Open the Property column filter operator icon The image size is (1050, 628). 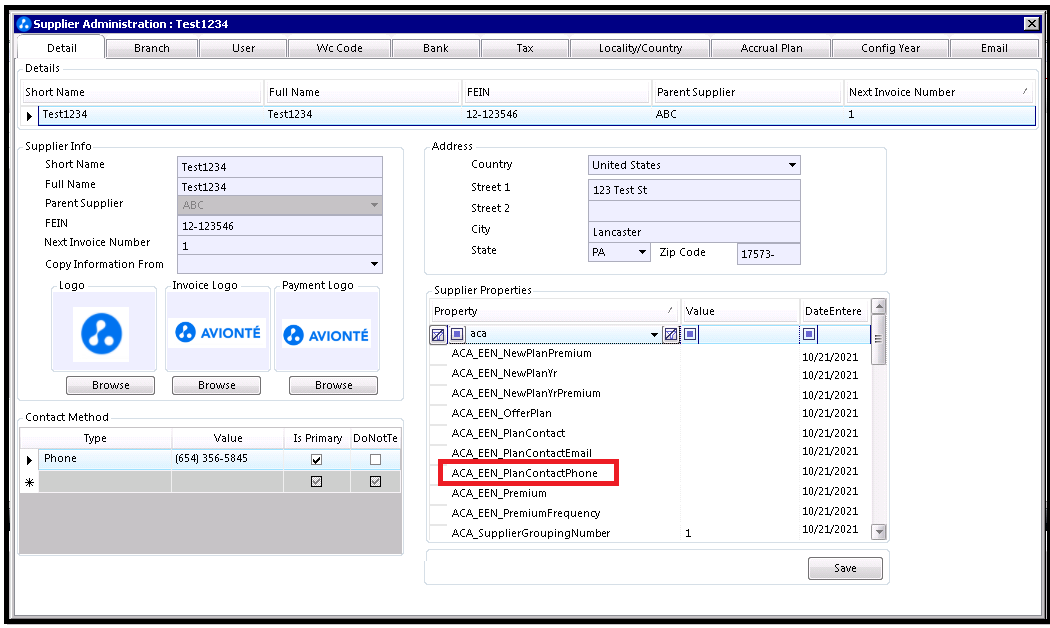[x=457, y=334]
